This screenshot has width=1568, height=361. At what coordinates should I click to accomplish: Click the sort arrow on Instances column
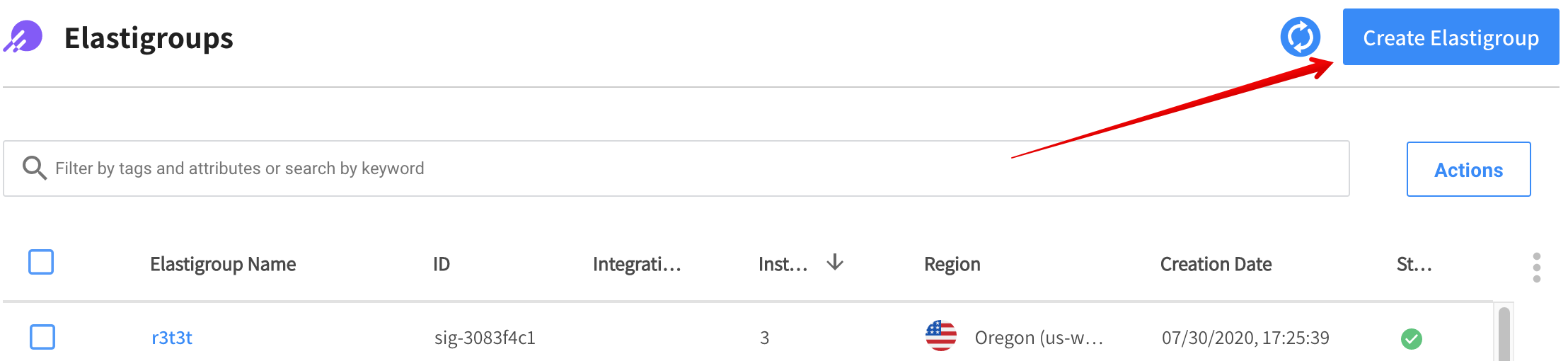click(835, 263)
